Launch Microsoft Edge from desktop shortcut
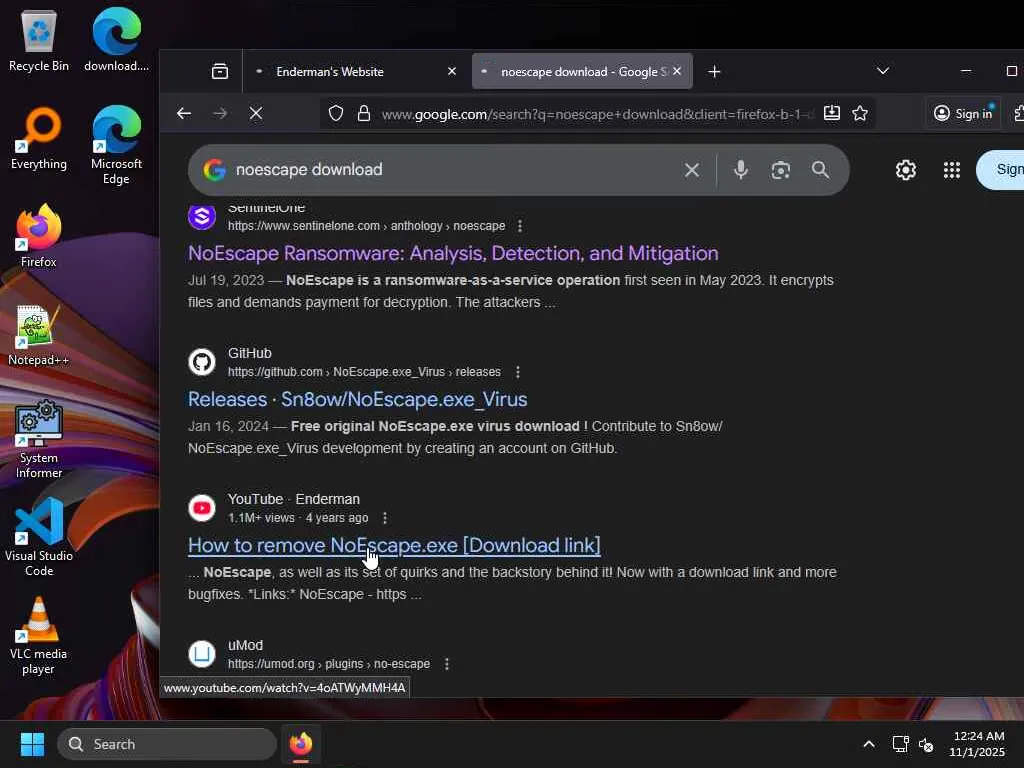The width and height of the screenshot is (1024, 768). pyautogui.click(x=116, y=145)
